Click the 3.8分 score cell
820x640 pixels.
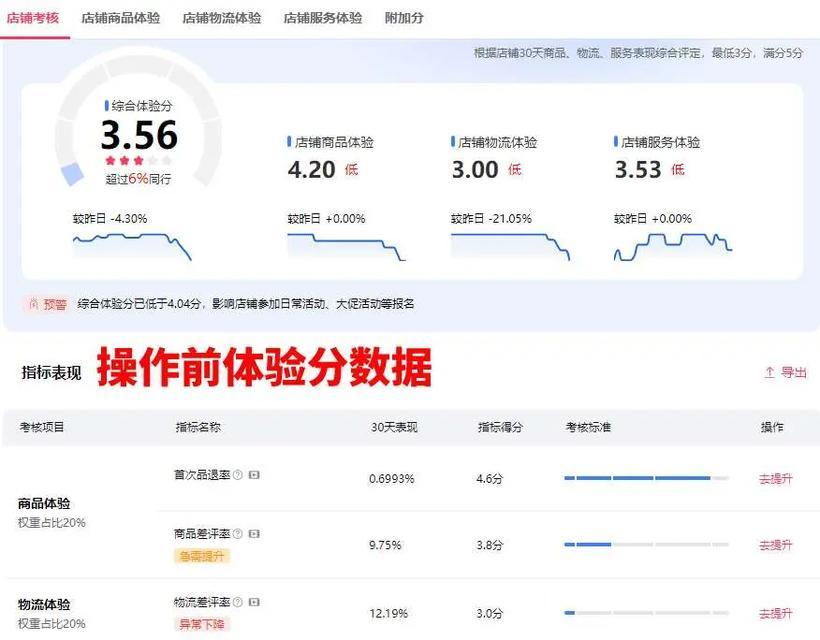(x=489, y=545)
